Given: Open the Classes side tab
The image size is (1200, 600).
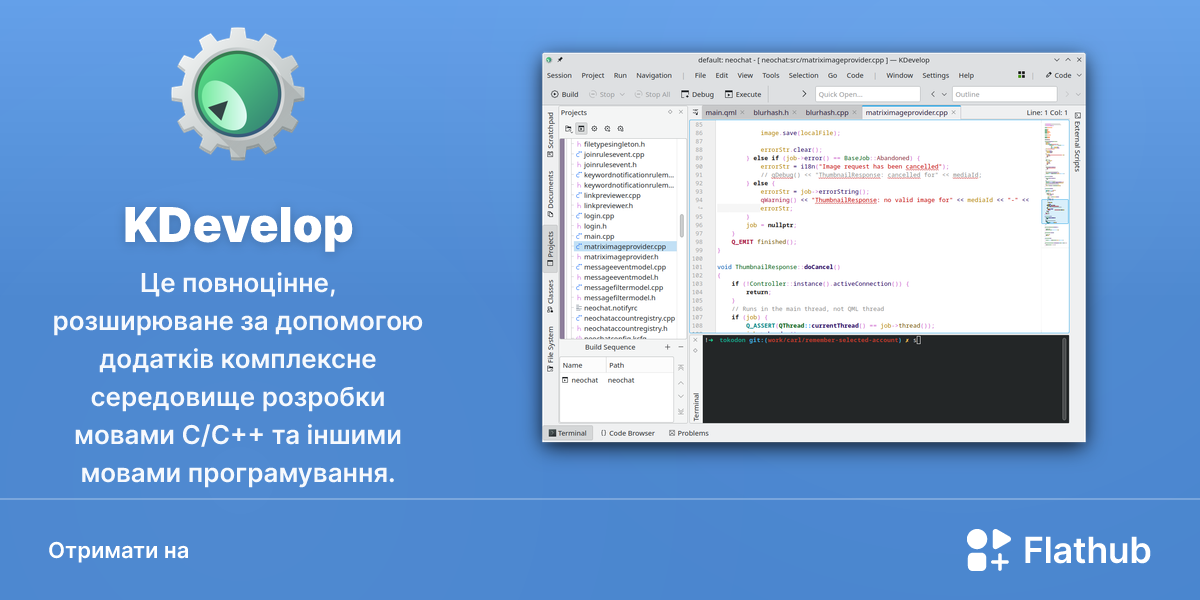Looking at the screenshot, I should click(549, 297).
